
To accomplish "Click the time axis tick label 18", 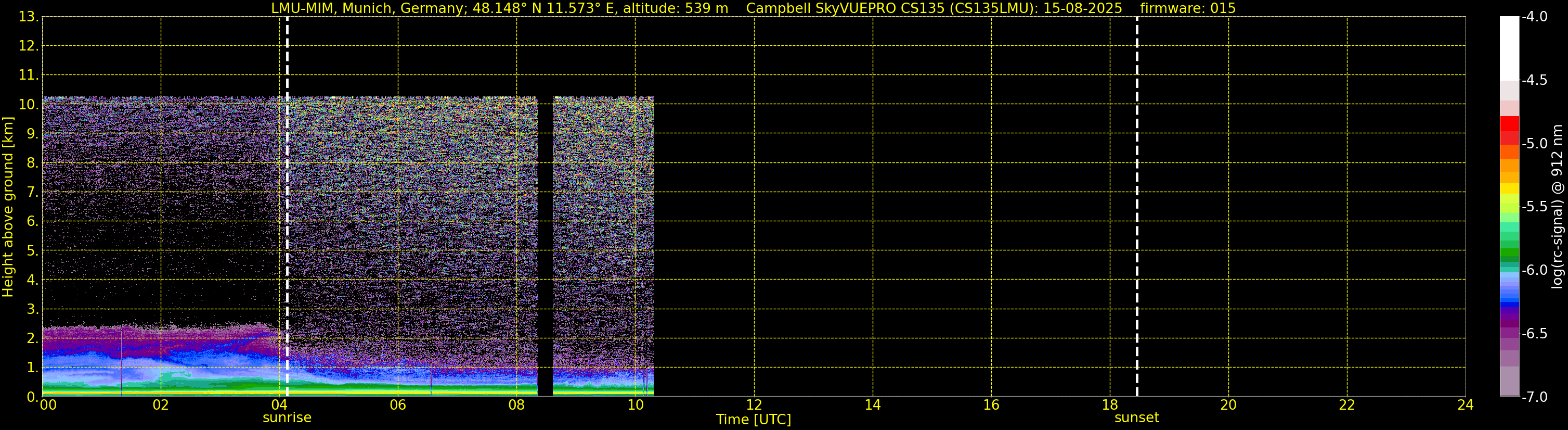I will coord(1110,405).
